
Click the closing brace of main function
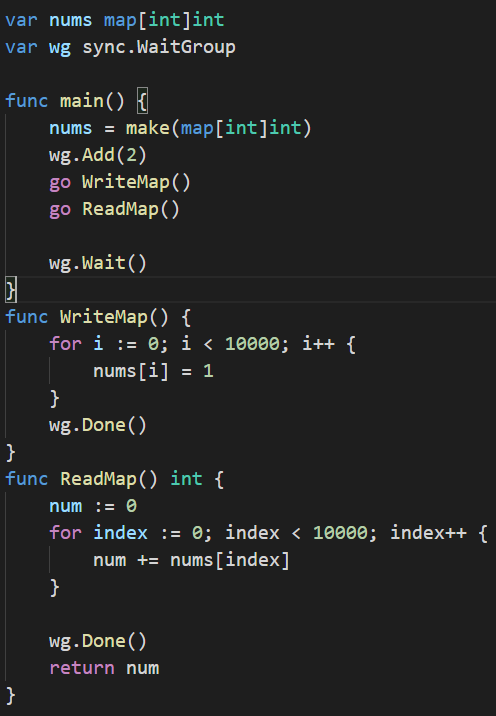(x=11, y=290)
